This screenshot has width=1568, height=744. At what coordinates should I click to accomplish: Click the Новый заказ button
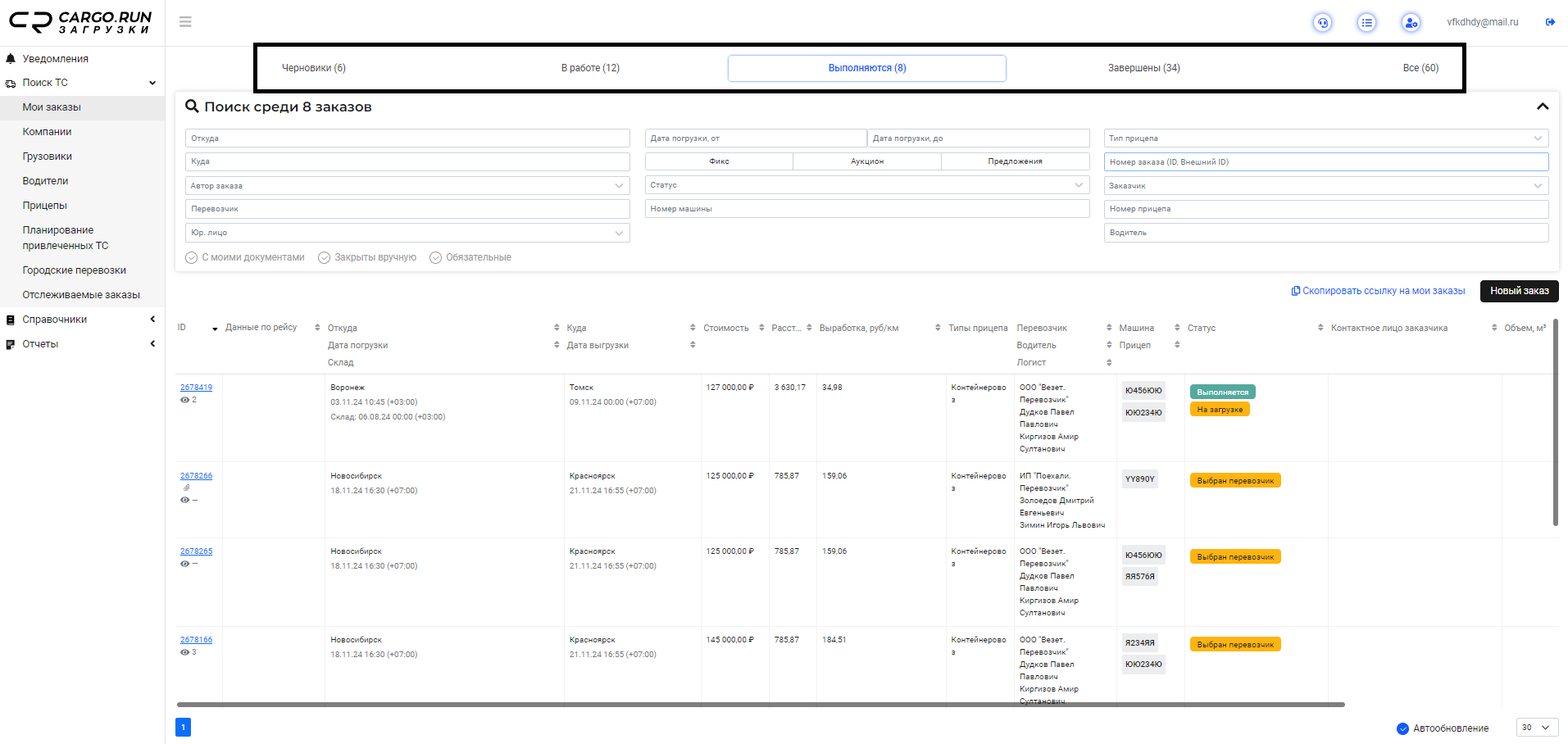click(1519, 291)
